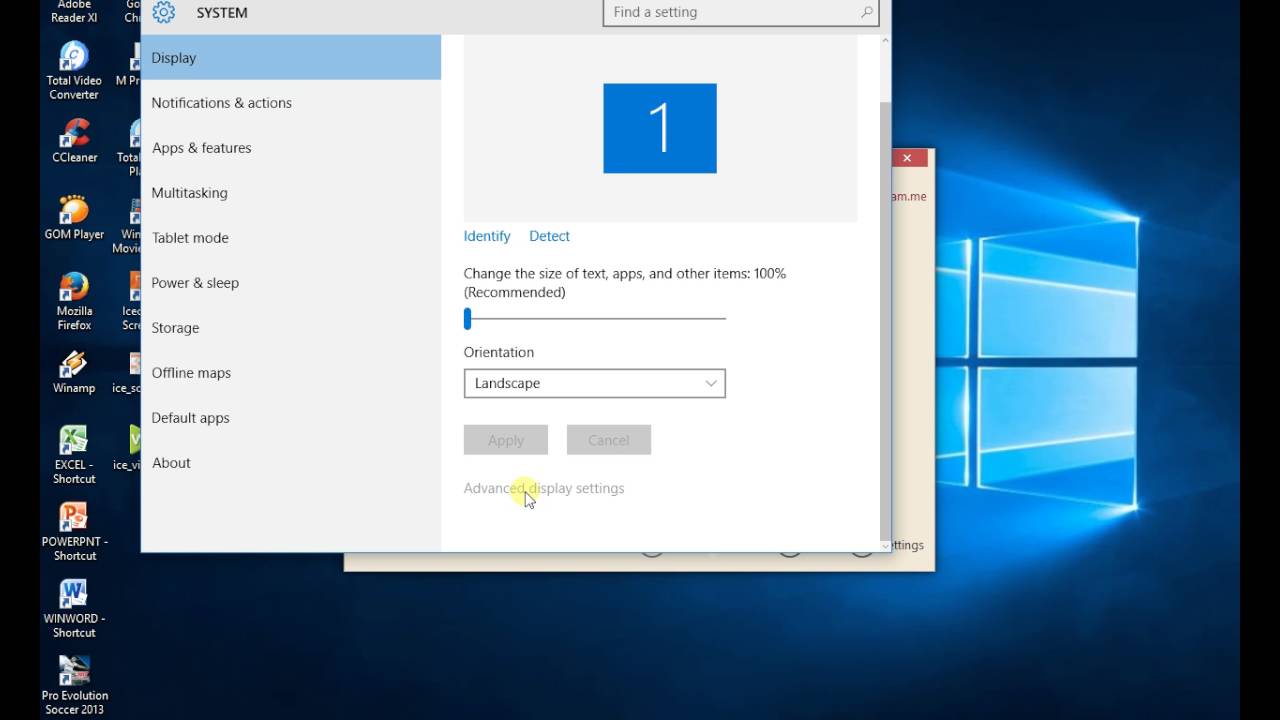Click the scrollbar down arrow
The image size is (1280, 720).
tap(885, 546)
